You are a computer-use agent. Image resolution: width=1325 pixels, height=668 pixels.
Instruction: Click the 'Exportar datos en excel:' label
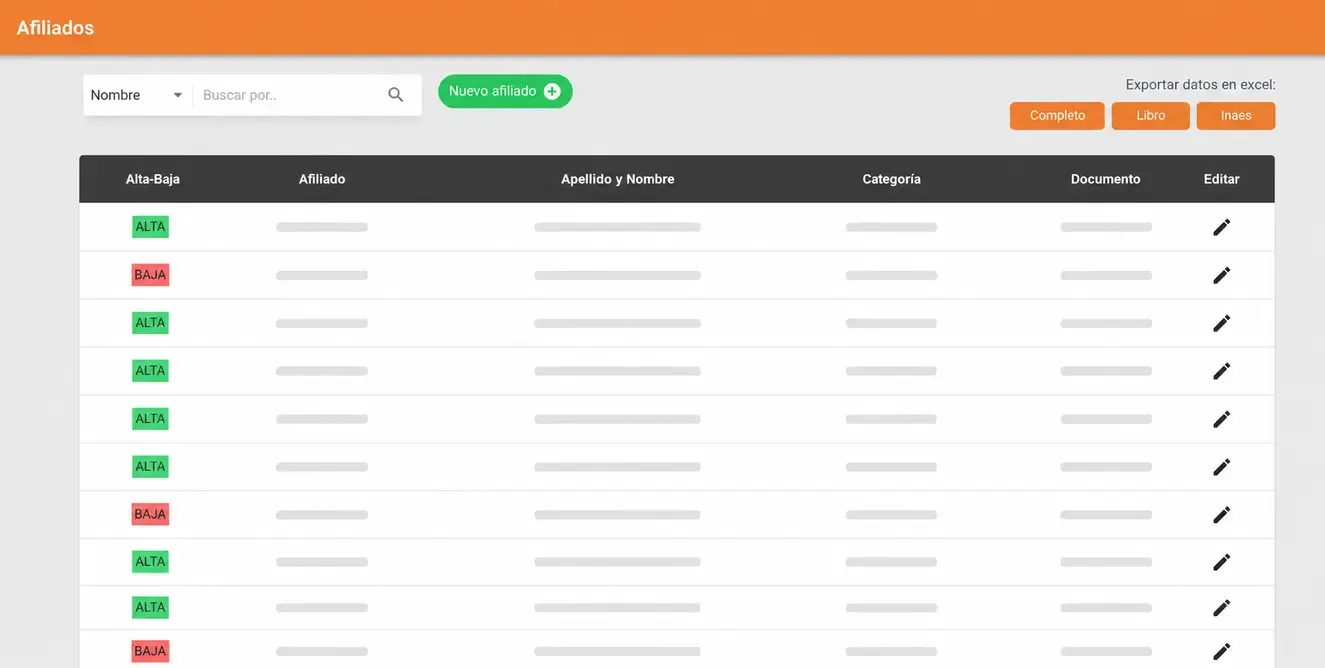point(1200,85)
